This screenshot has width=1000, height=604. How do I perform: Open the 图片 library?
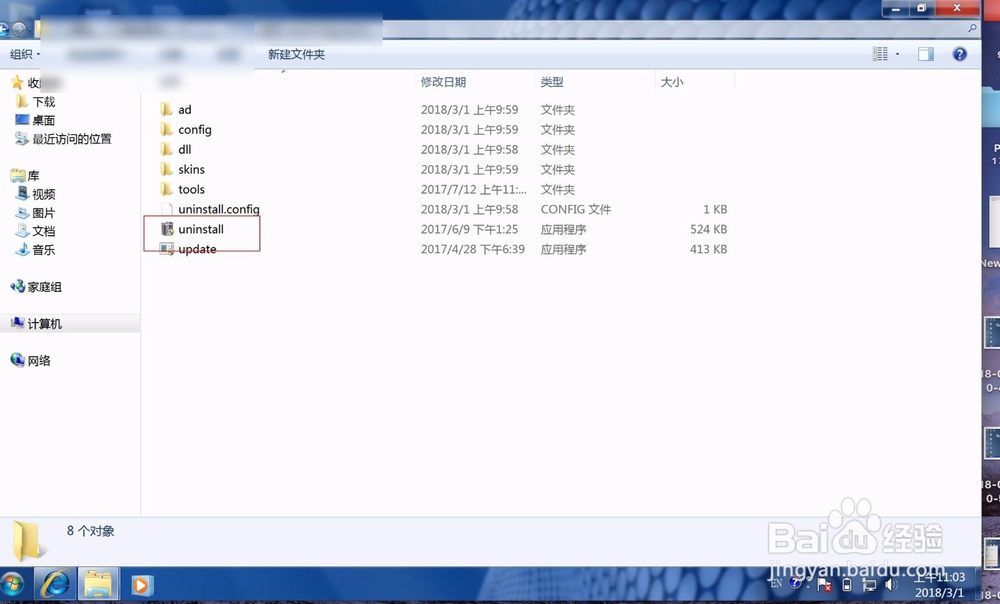coord(36,212)
